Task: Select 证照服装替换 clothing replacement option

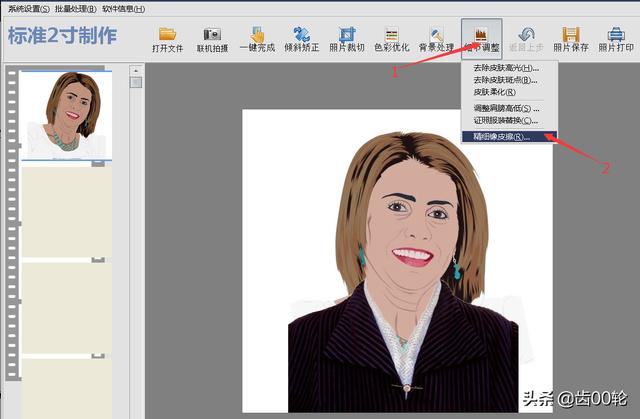Action: click(x=506, y=121)
